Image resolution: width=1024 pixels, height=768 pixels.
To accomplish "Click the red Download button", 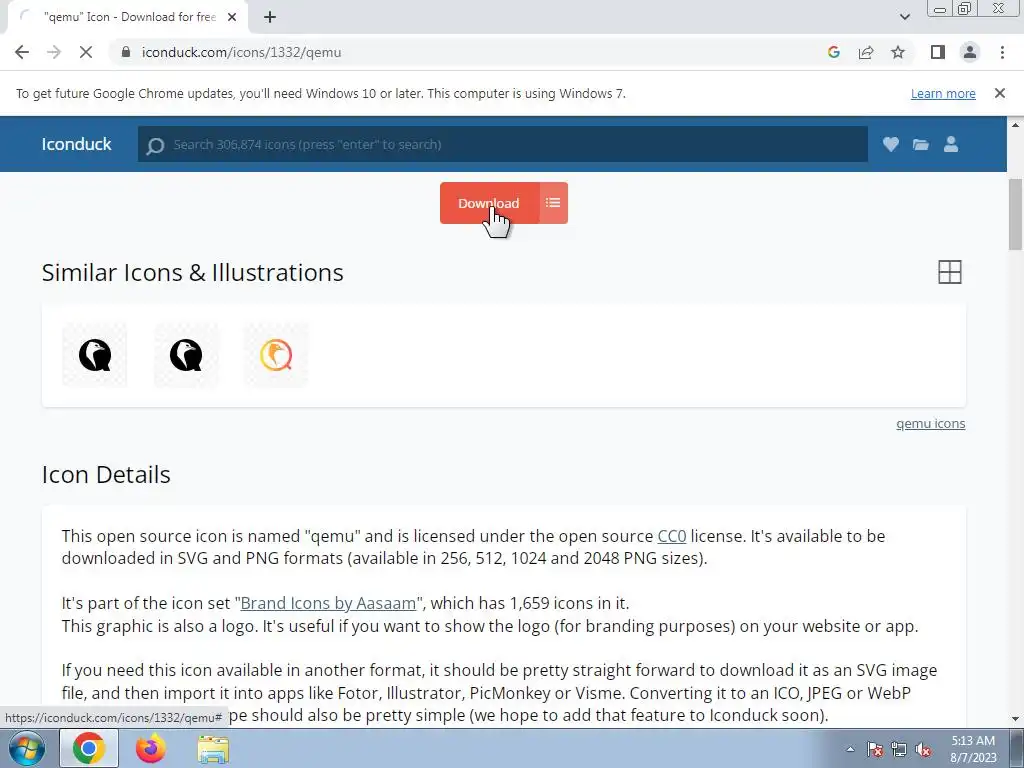I will (x=489, y=203).
